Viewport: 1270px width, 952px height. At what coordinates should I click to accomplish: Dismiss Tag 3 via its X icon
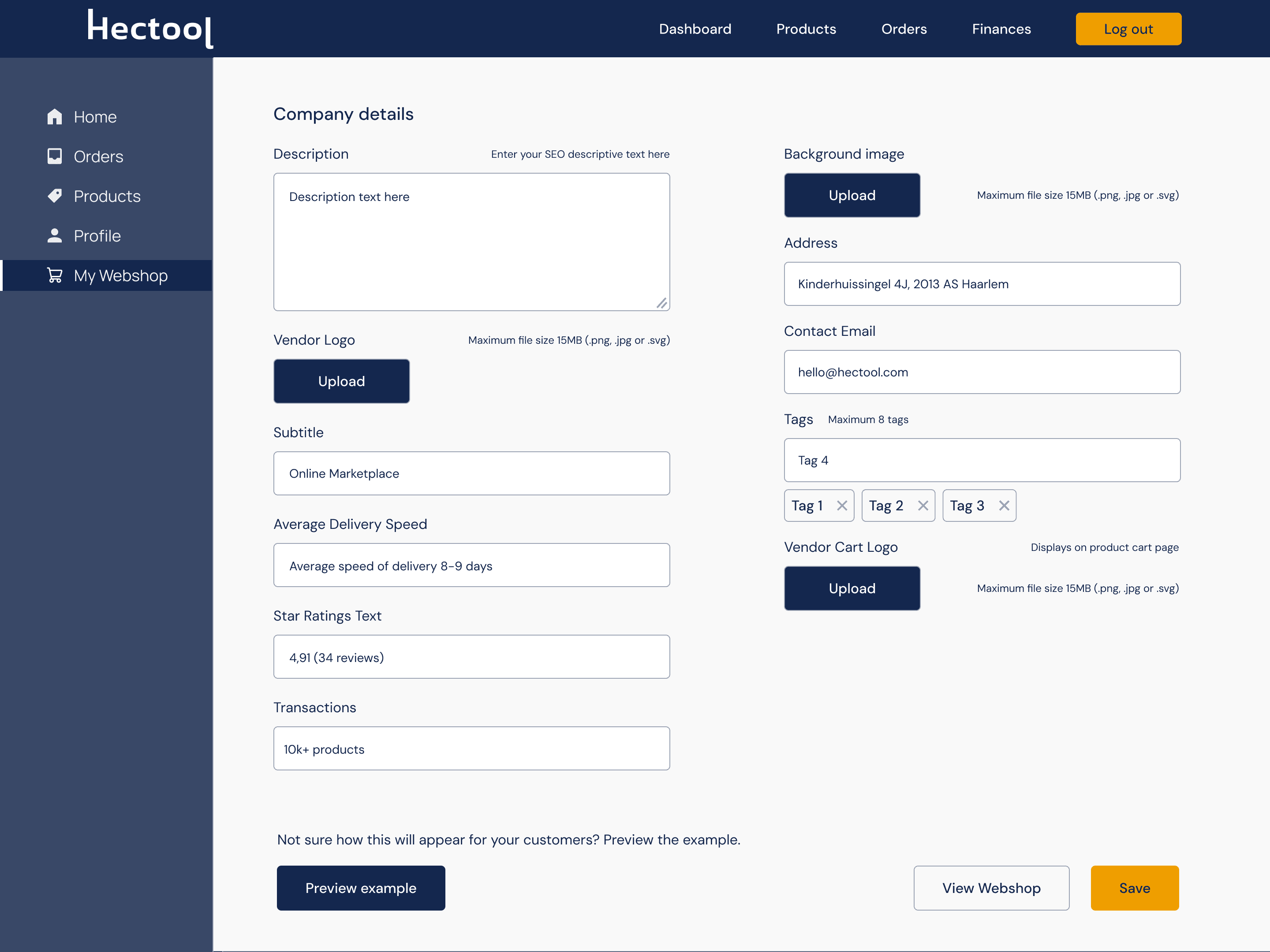1004,506
